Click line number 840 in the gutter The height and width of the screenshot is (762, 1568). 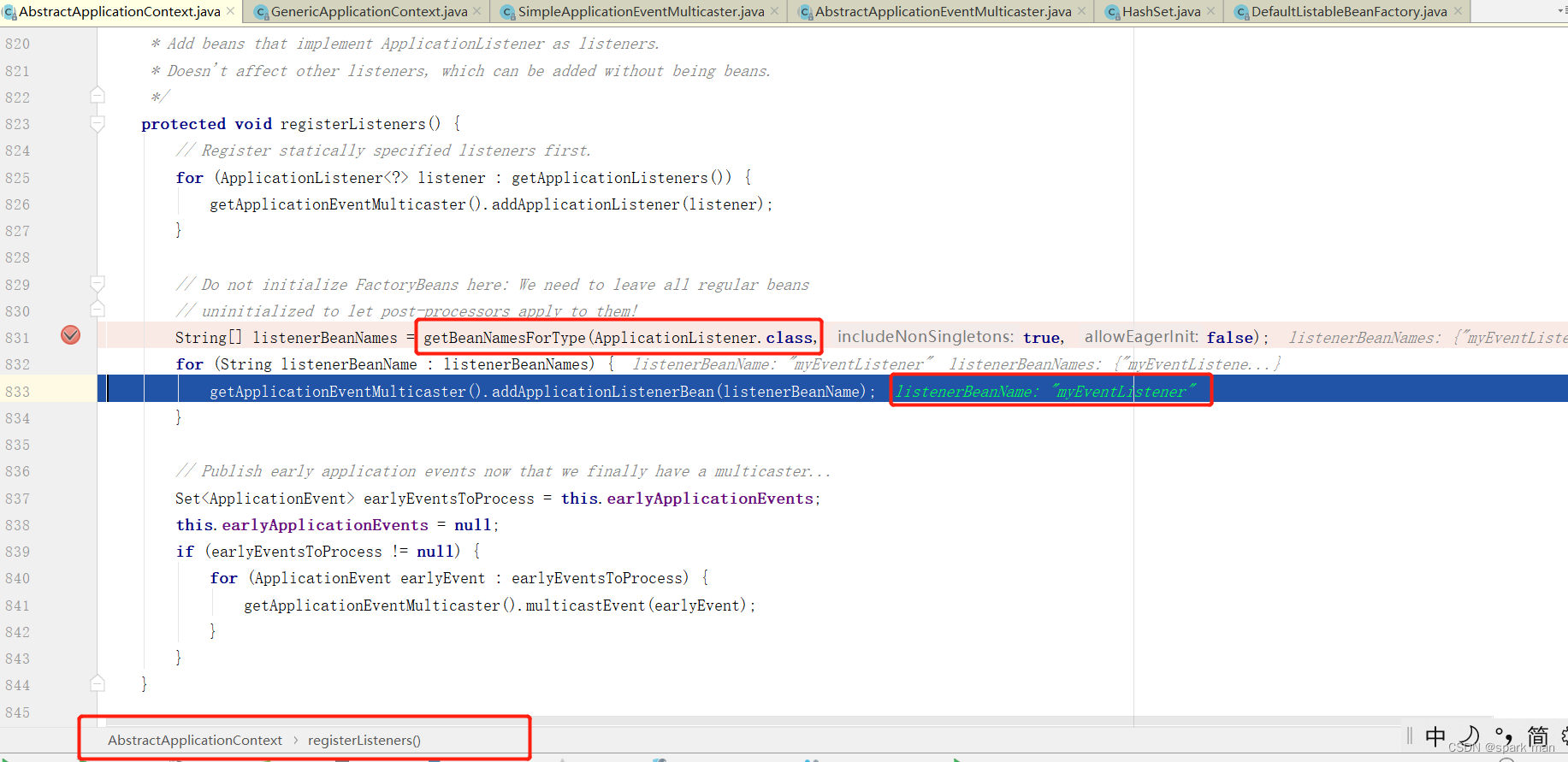(x=17, y=578)
